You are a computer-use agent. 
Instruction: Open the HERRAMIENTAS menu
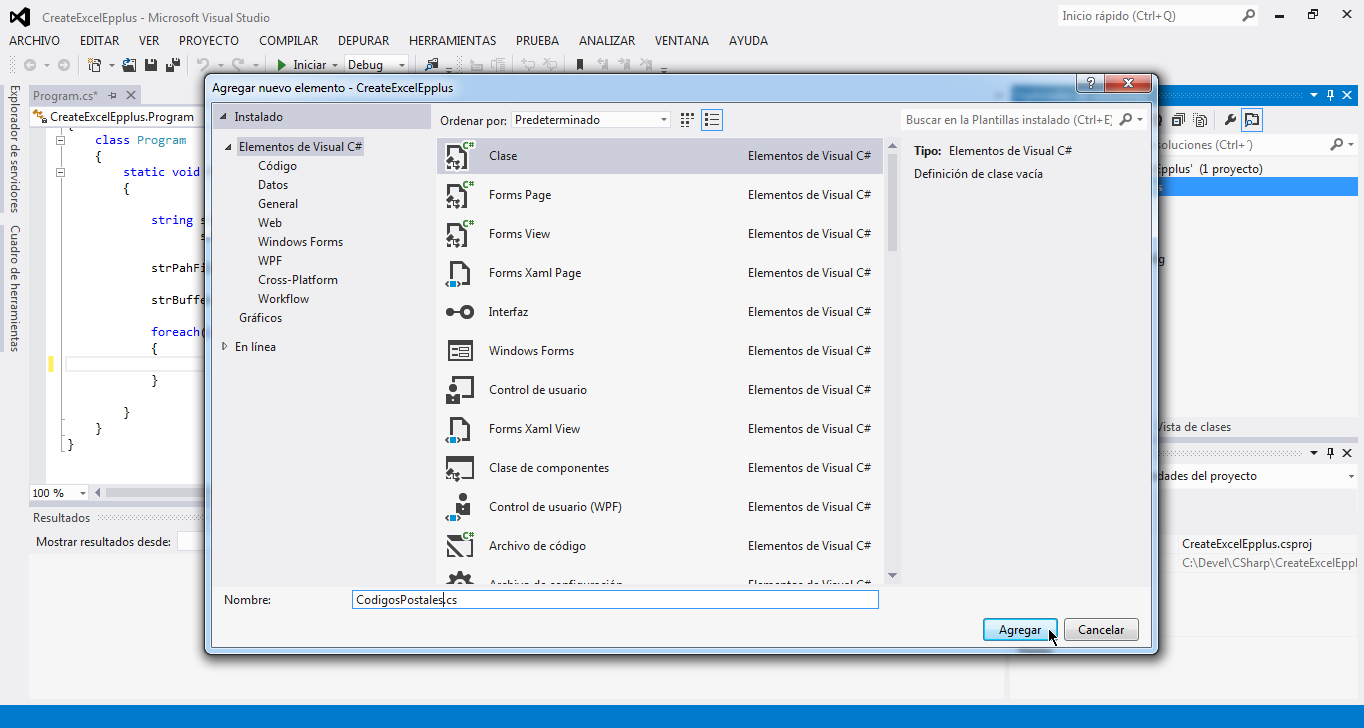pos(452,41)
